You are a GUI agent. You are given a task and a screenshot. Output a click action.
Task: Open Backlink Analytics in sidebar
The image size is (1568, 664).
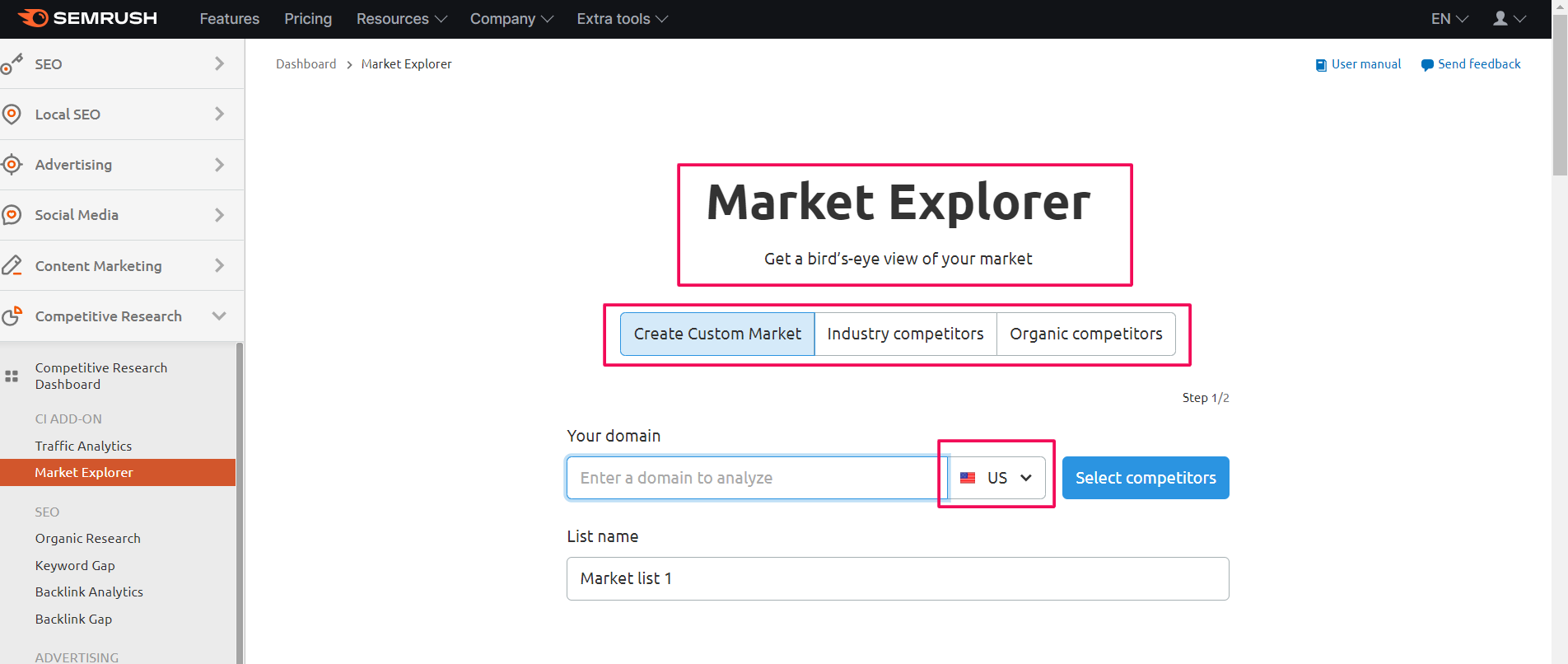tap(89, 592)
